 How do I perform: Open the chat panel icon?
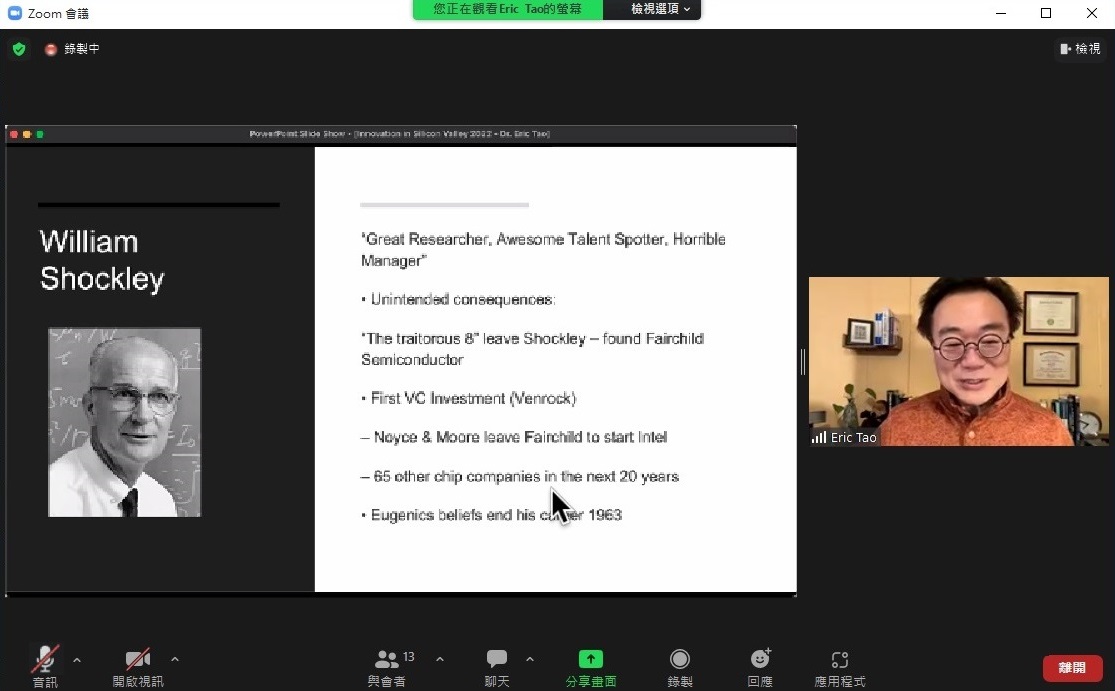click(x=497, y=659)
